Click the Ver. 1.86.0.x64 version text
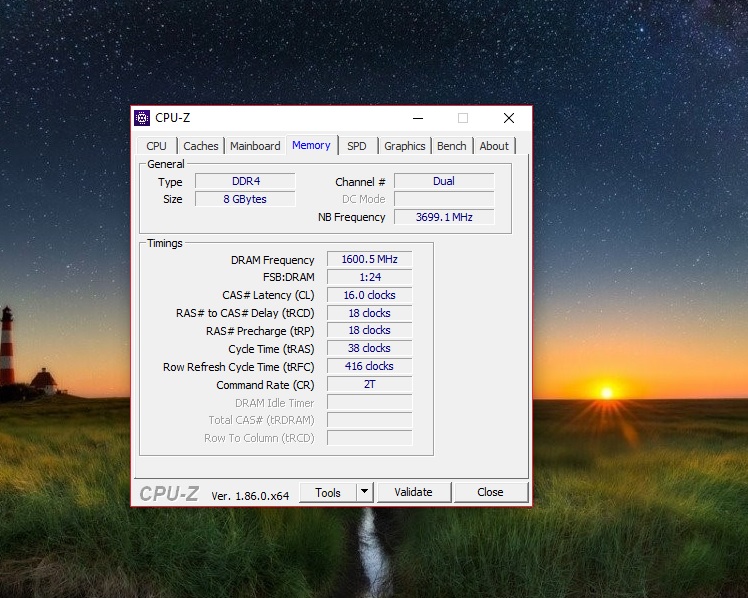This screenshot has width=748, height=598. tap(250, 496)
